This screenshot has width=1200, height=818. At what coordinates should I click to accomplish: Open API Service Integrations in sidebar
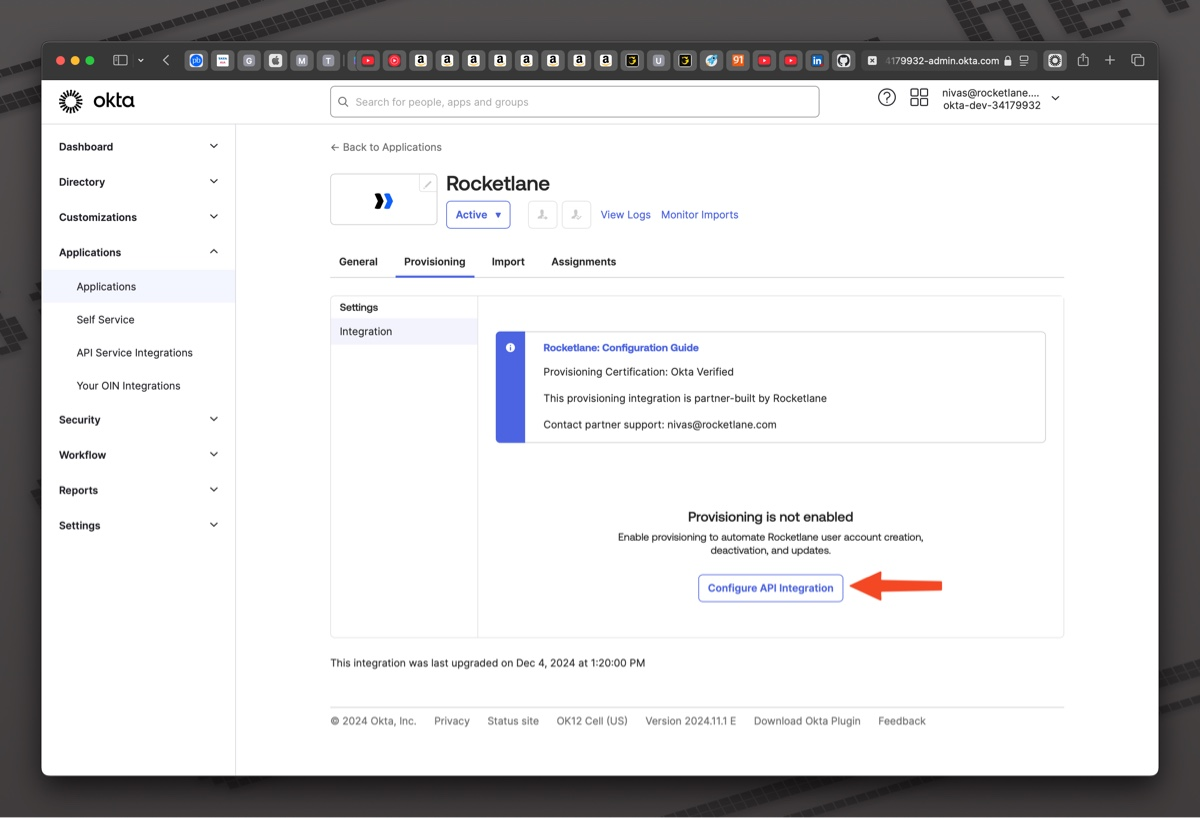click(138, 353)
